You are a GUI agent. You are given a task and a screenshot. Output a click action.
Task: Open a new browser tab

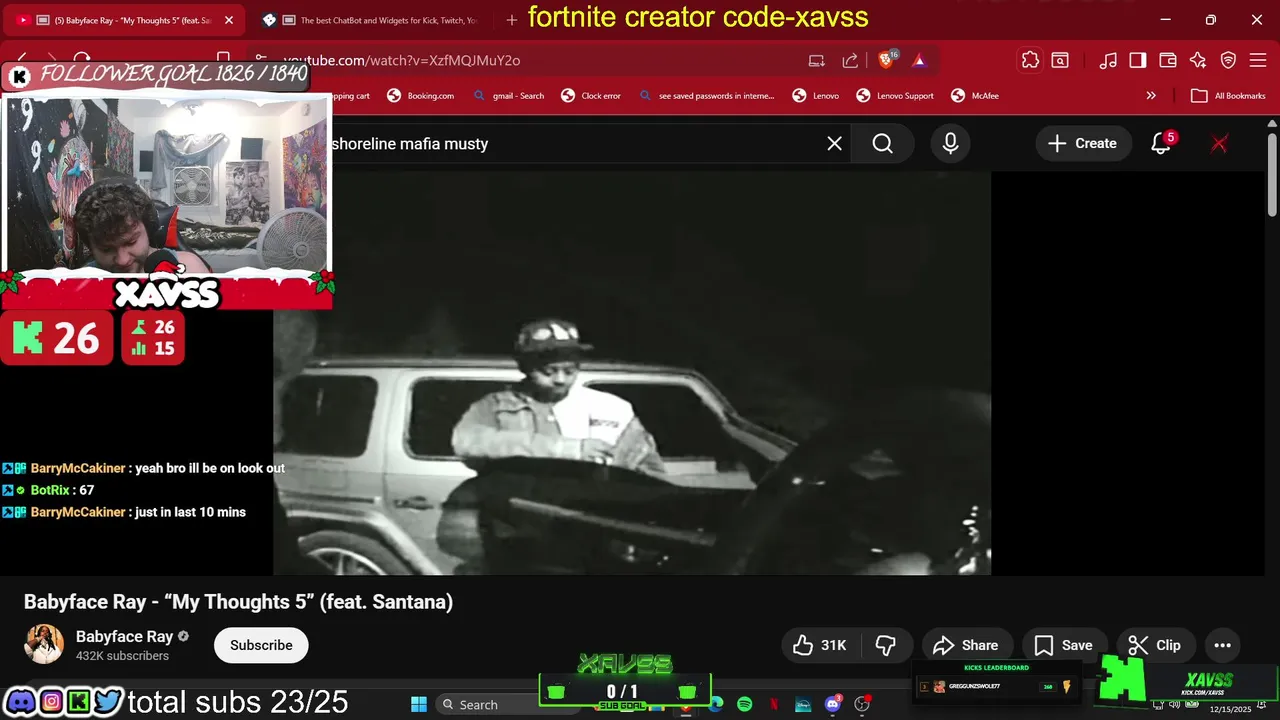tap(512, 20)
